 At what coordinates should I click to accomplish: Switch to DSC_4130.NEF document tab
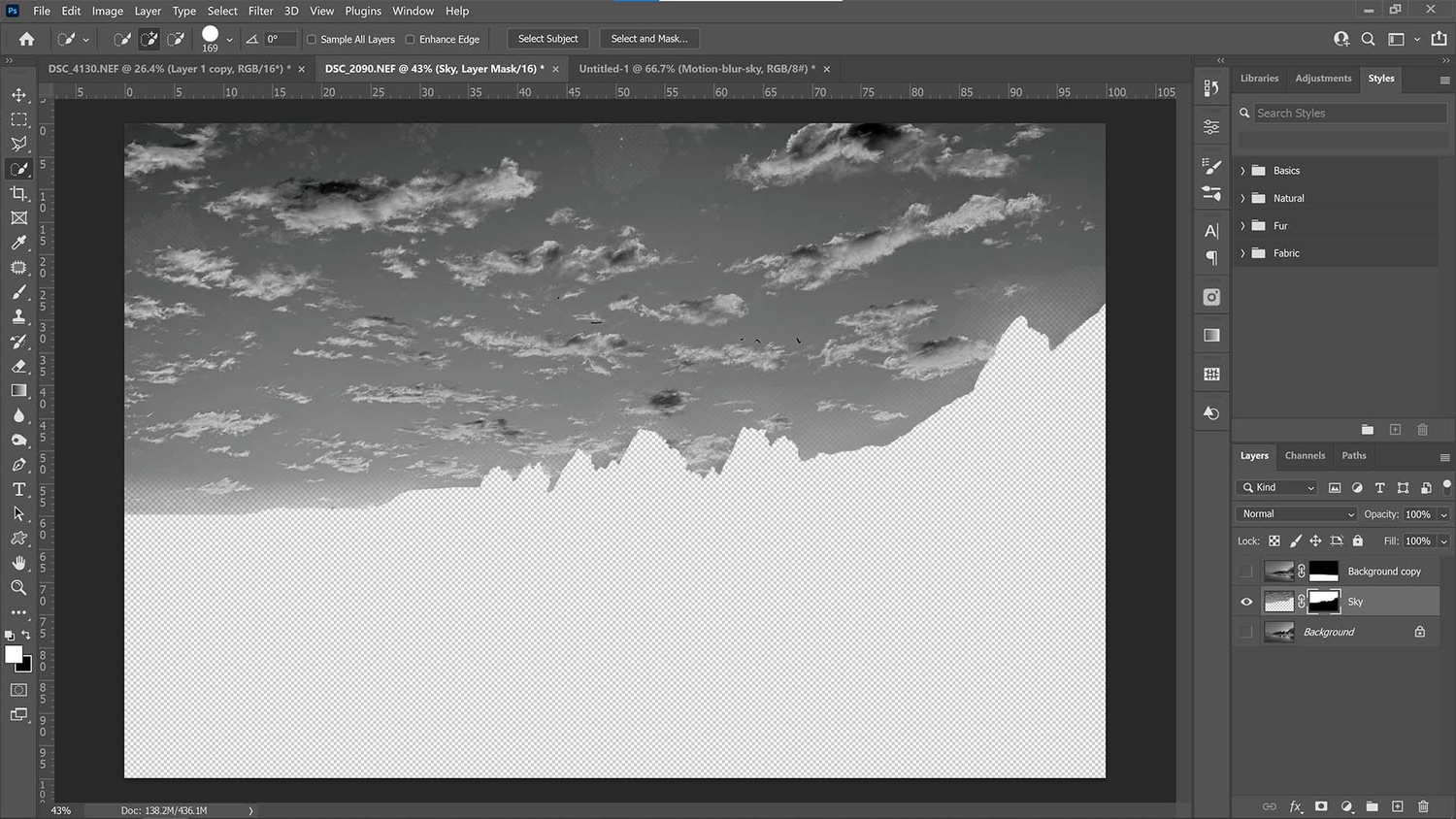click(x=169, y=69)
